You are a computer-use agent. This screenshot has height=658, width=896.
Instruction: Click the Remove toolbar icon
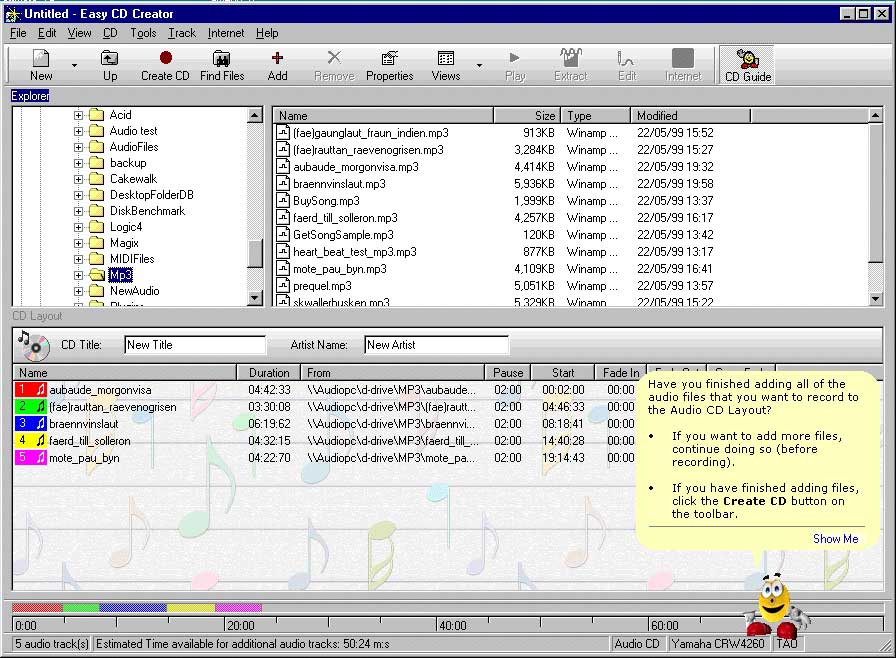click(334, 65)
